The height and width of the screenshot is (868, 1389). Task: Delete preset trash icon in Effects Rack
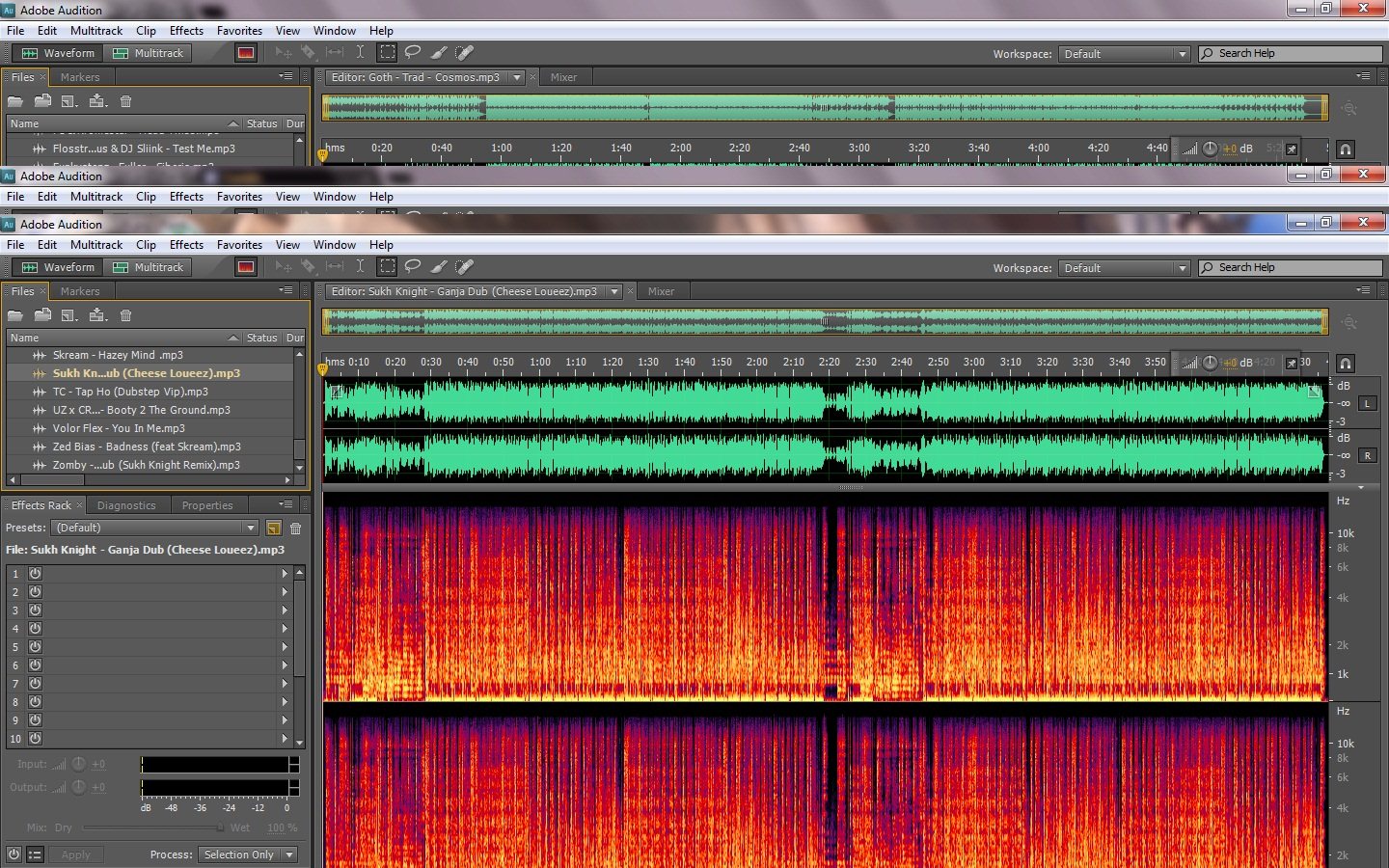coord(296,528)
